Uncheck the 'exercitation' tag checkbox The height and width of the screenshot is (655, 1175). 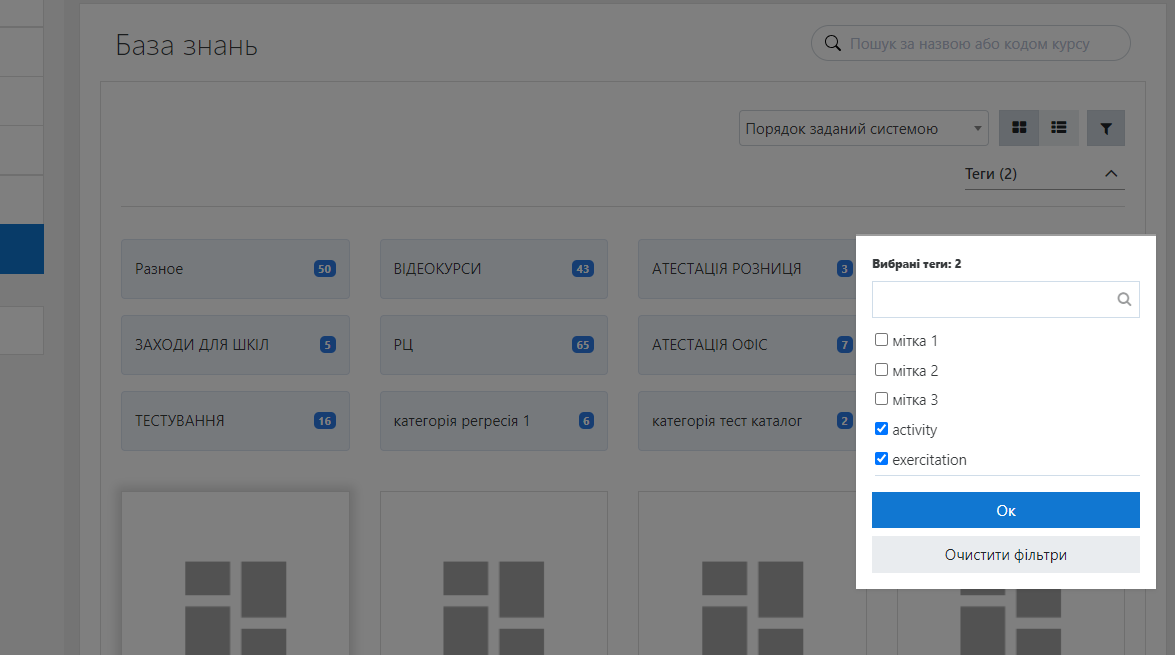[x=881, y=459]
